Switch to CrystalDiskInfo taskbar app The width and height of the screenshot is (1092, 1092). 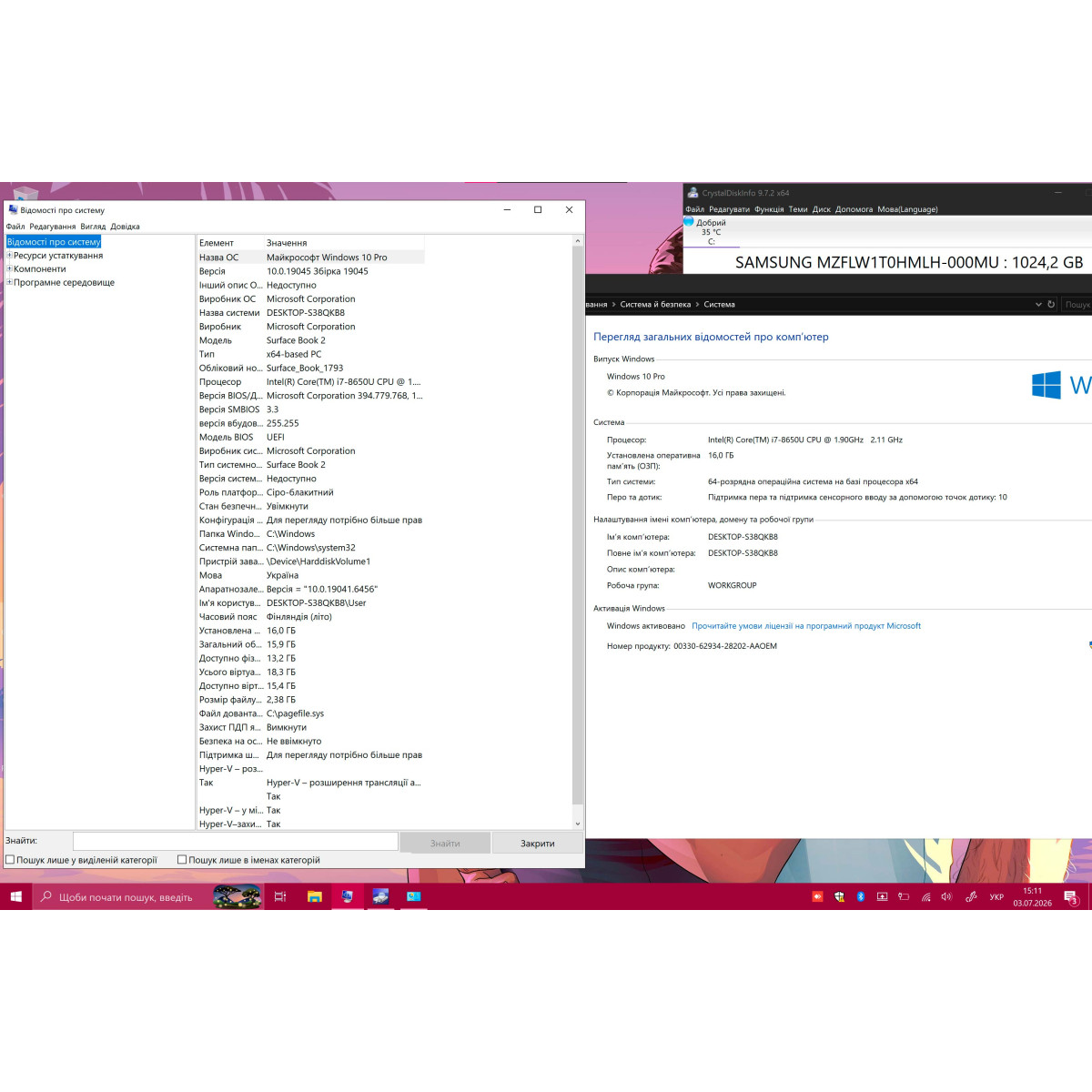click(x=380, y=897)
